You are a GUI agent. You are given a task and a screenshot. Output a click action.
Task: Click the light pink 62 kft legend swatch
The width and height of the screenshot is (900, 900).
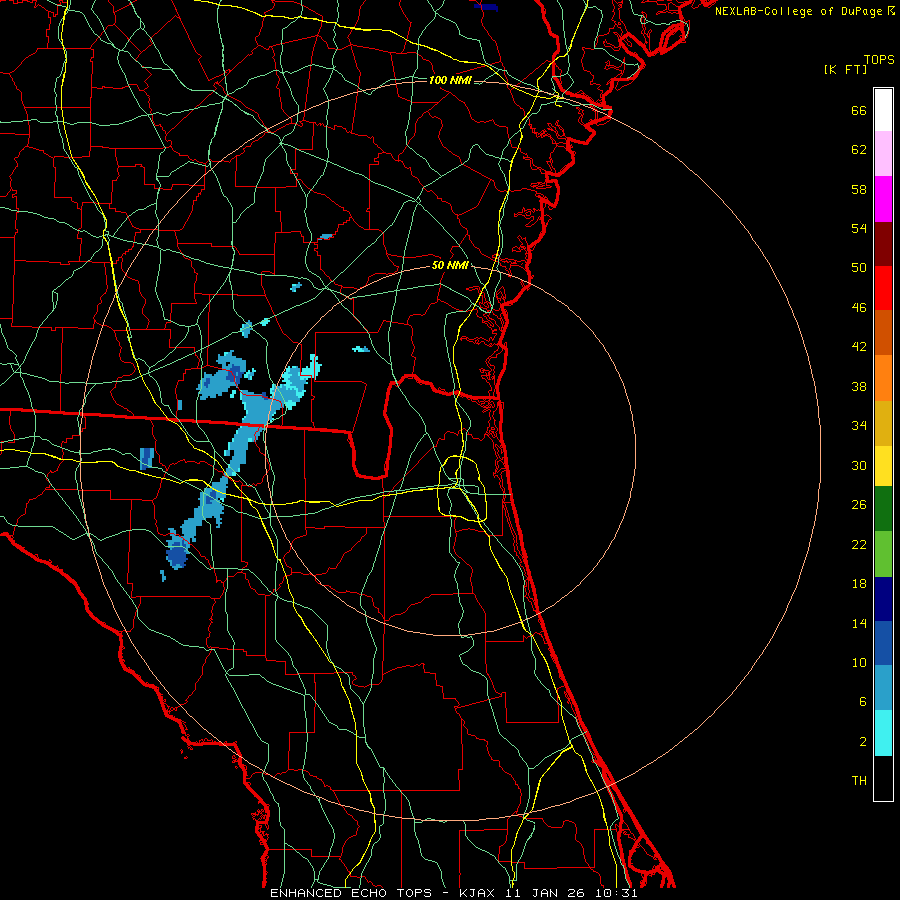tap(883, 153)
